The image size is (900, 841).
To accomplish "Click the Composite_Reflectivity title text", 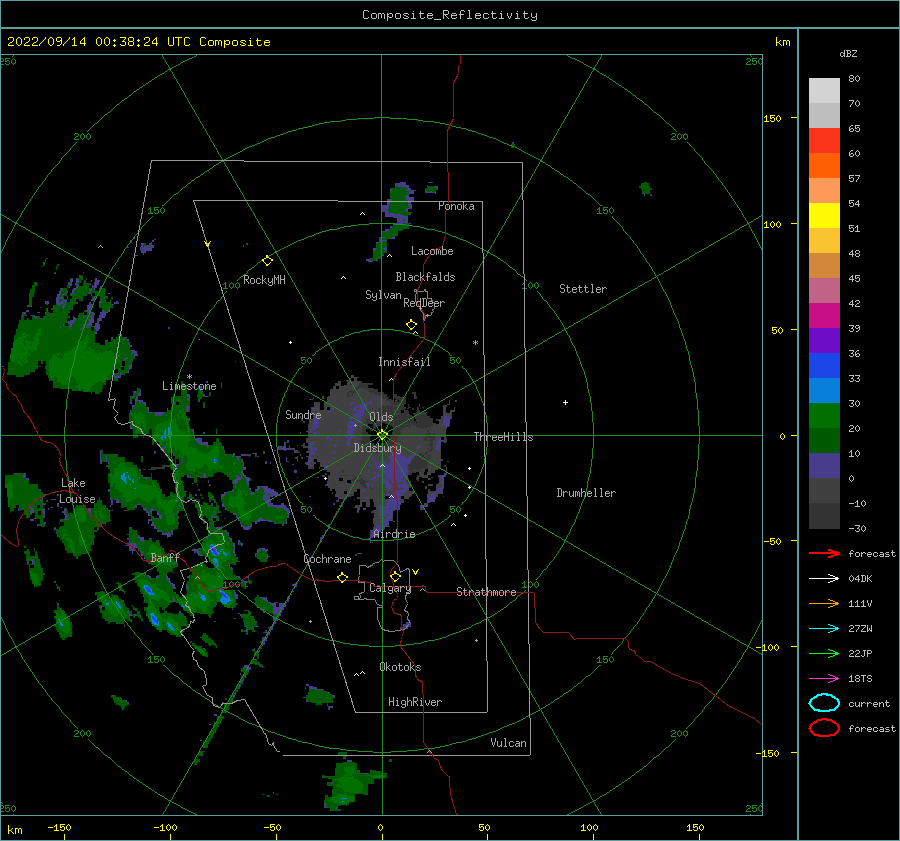I will click(449, 14).
